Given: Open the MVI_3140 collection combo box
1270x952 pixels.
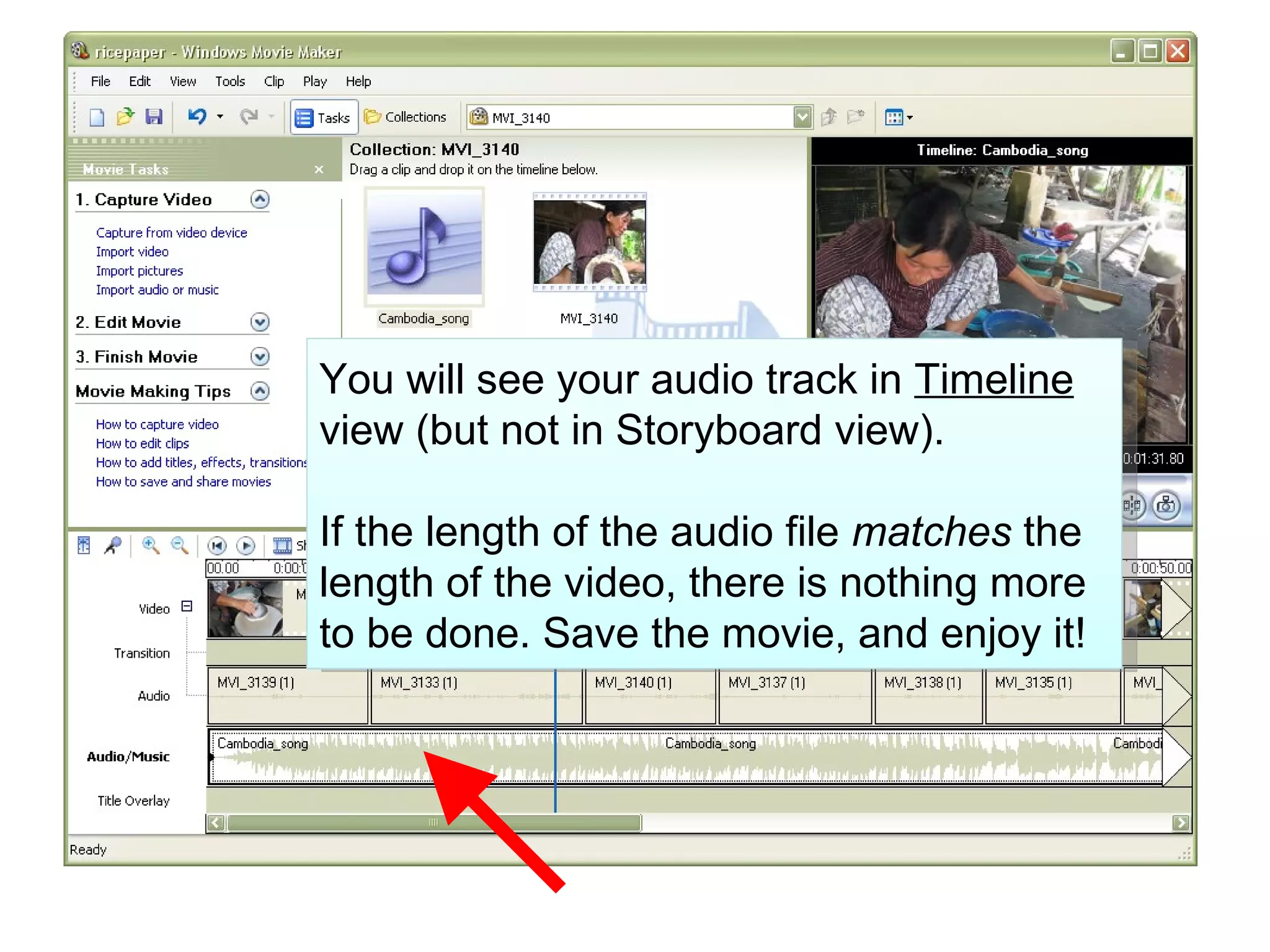Looking at the screenshot, I should 639,117.
